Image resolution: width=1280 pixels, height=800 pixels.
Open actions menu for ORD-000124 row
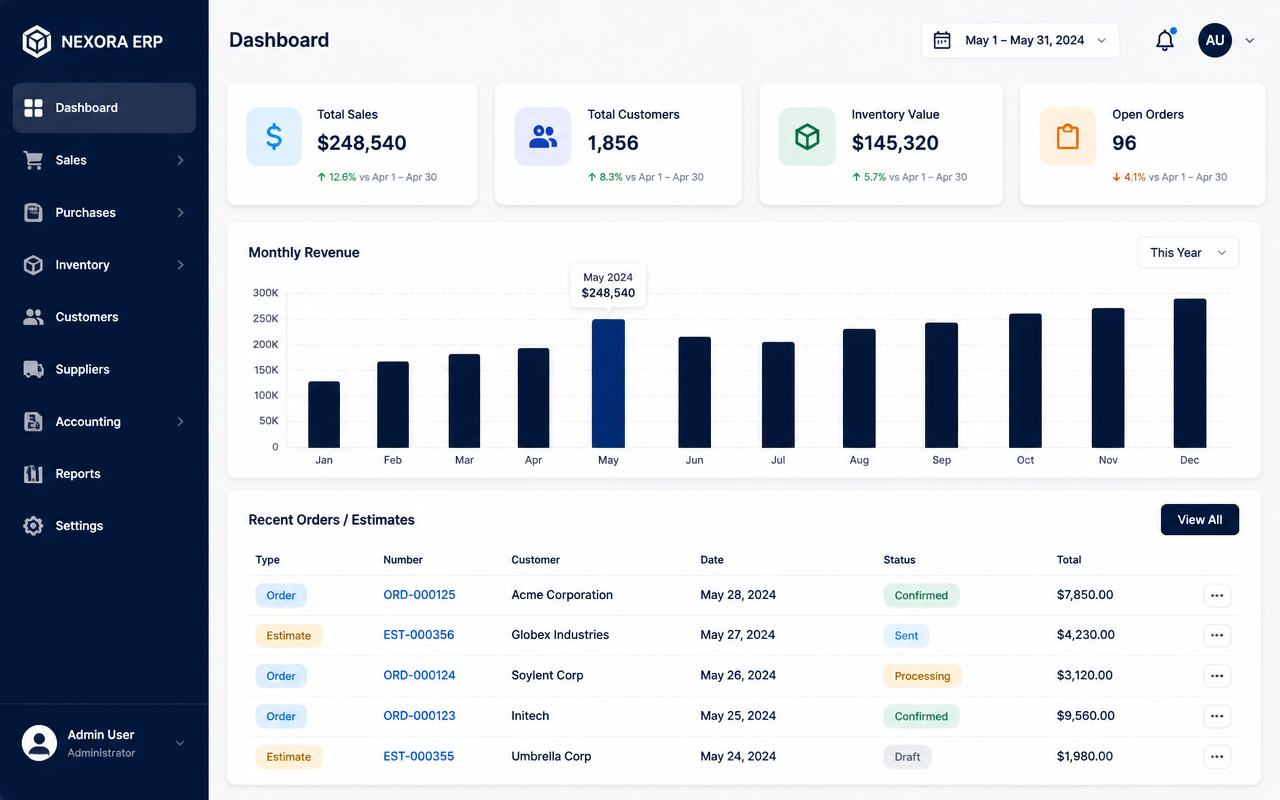point(1217,676)
